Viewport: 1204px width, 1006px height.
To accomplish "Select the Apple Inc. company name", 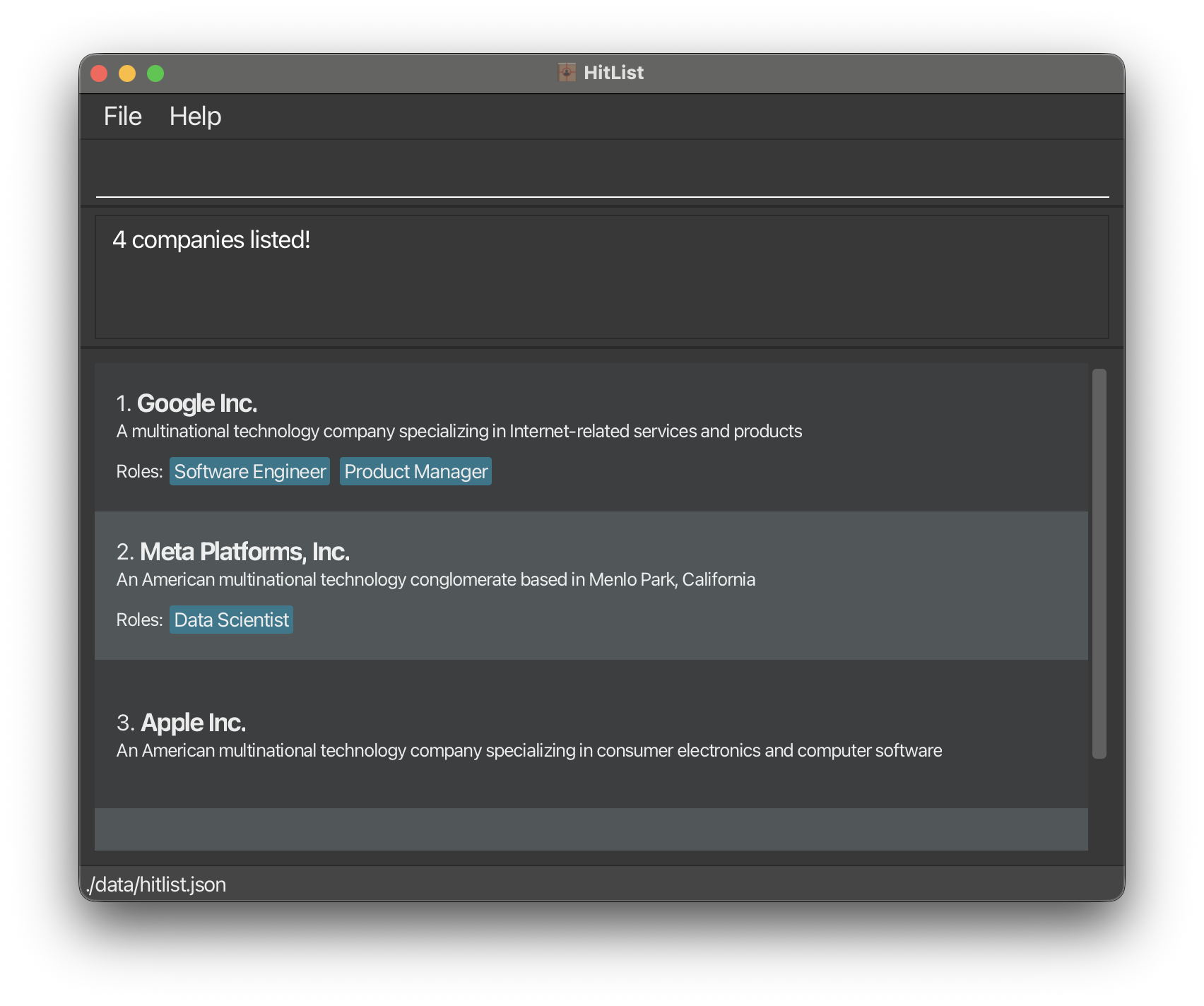I will point(194,723).
